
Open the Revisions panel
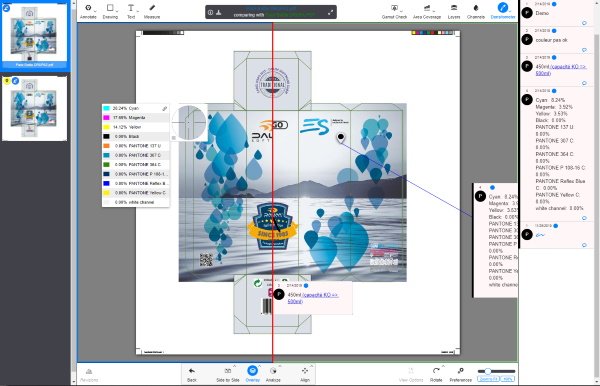89,375
